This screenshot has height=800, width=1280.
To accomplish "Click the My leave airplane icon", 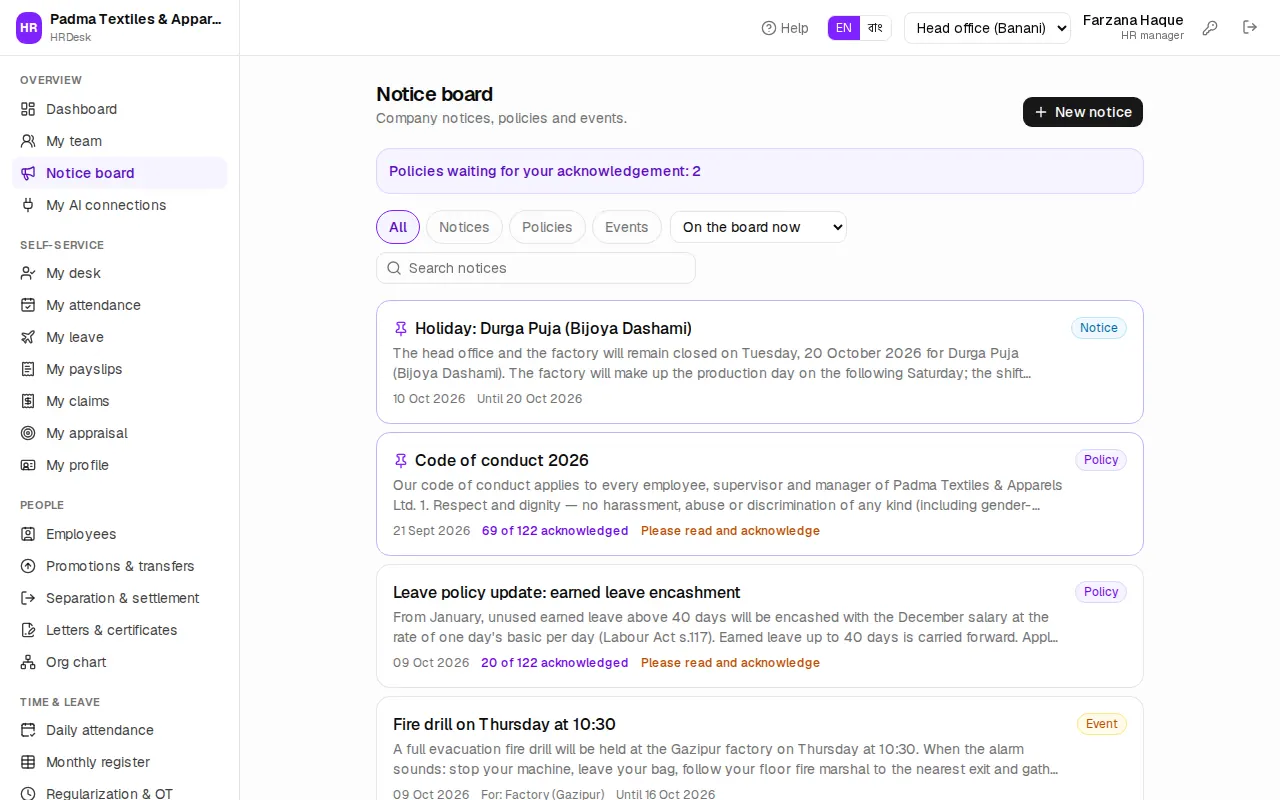I will click(x=28, y=337).
